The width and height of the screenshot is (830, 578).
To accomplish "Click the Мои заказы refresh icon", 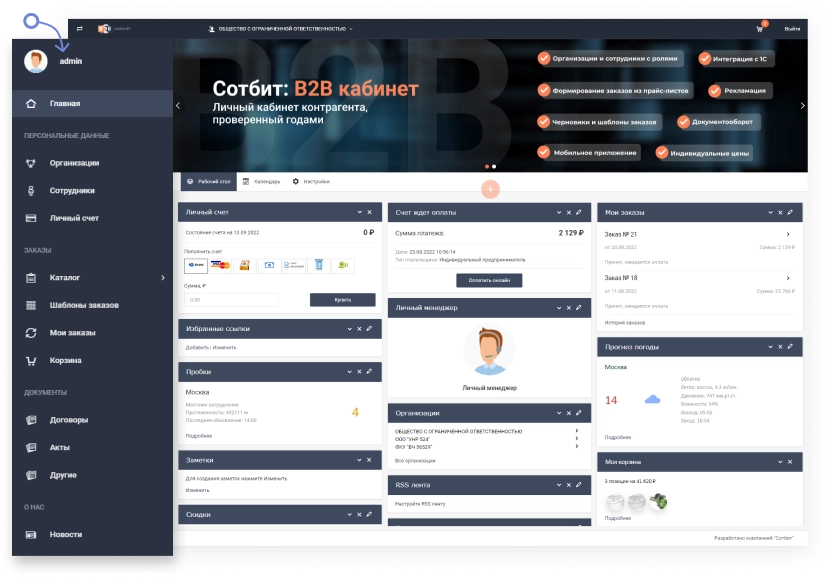I will click(x=31, y=333).
